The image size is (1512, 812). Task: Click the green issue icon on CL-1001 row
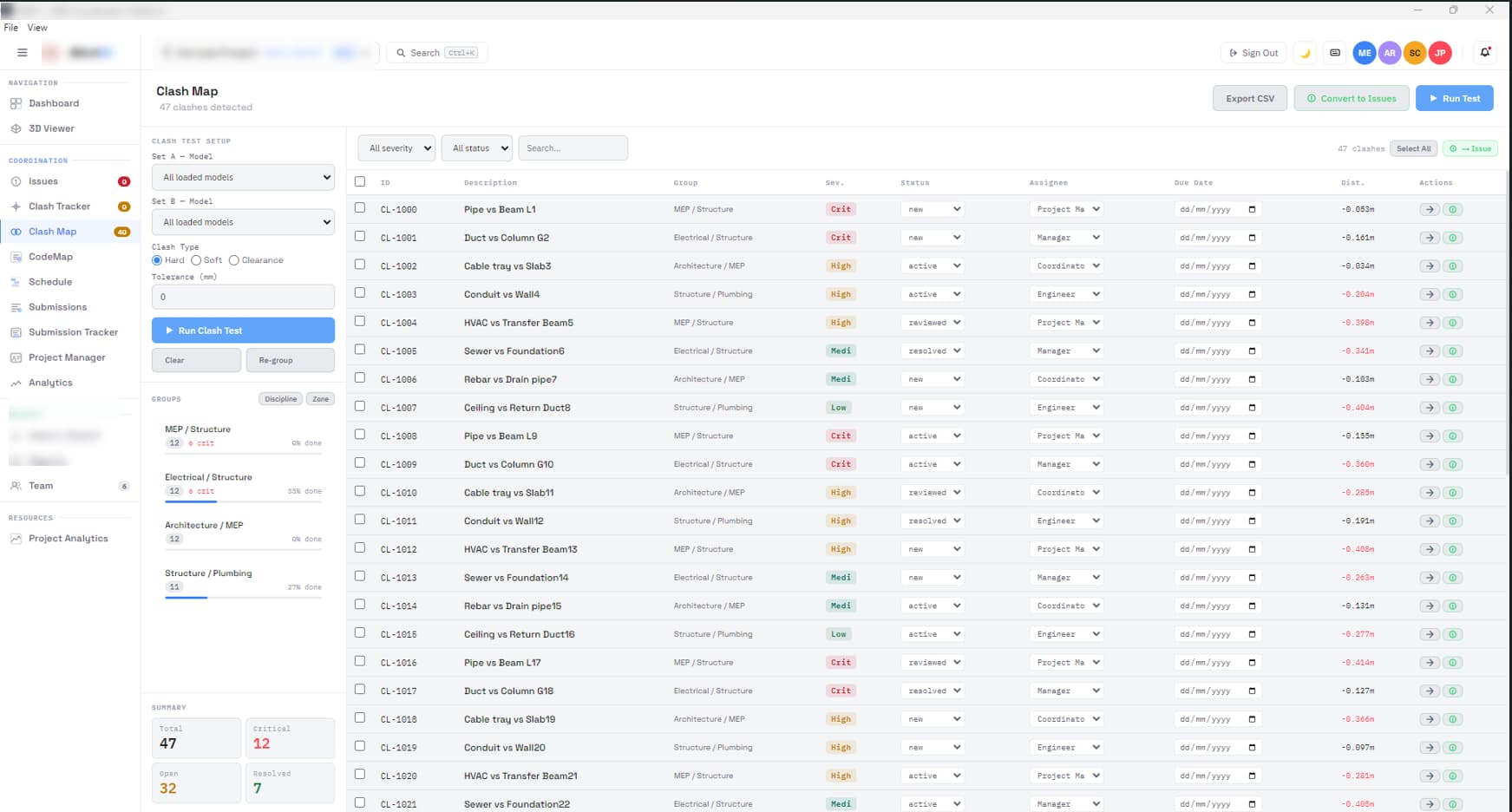tap(1453, 237)
